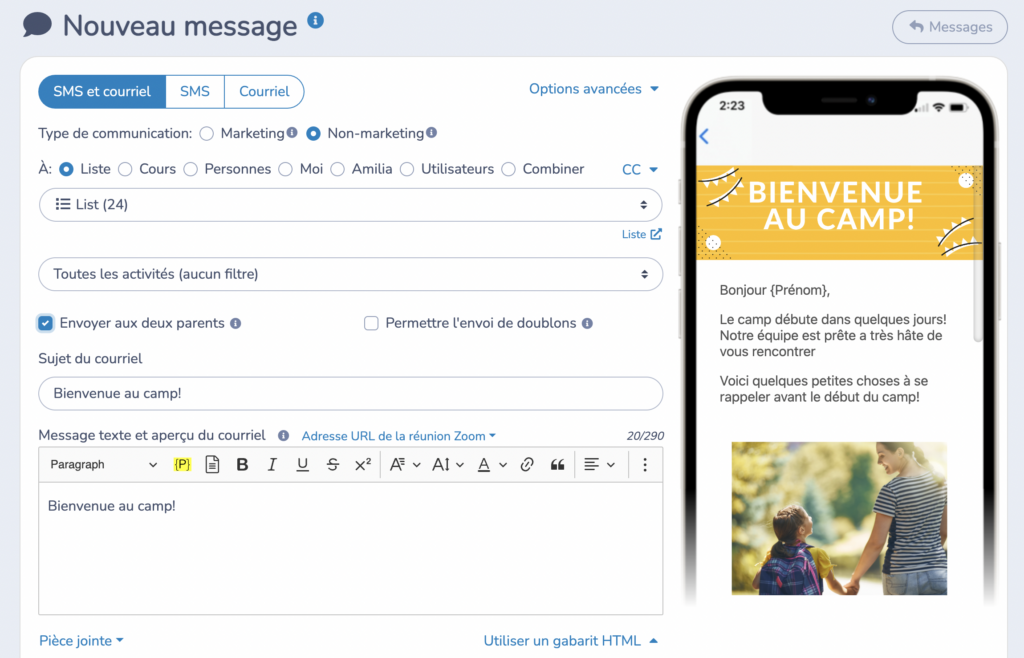The image size is (1024, 658).
Task: Click the {P} personalization field icon
Action: pyautogui.click(x=181, y=464)
